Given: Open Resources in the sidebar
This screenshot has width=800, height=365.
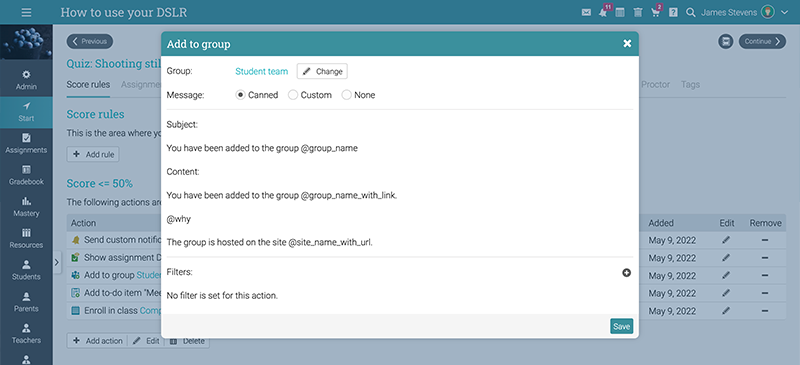Looking at the screenshot, I should coord(26,239).
